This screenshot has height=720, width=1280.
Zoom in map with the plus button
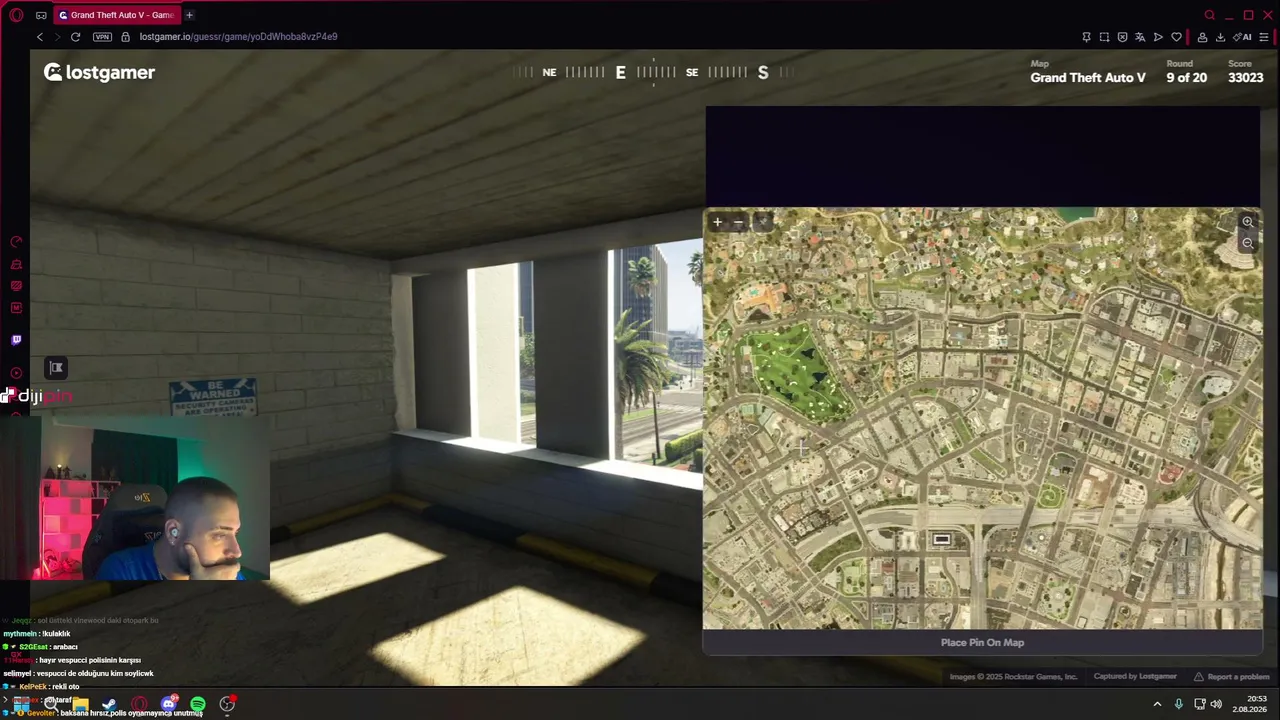(x=717, y=222)
